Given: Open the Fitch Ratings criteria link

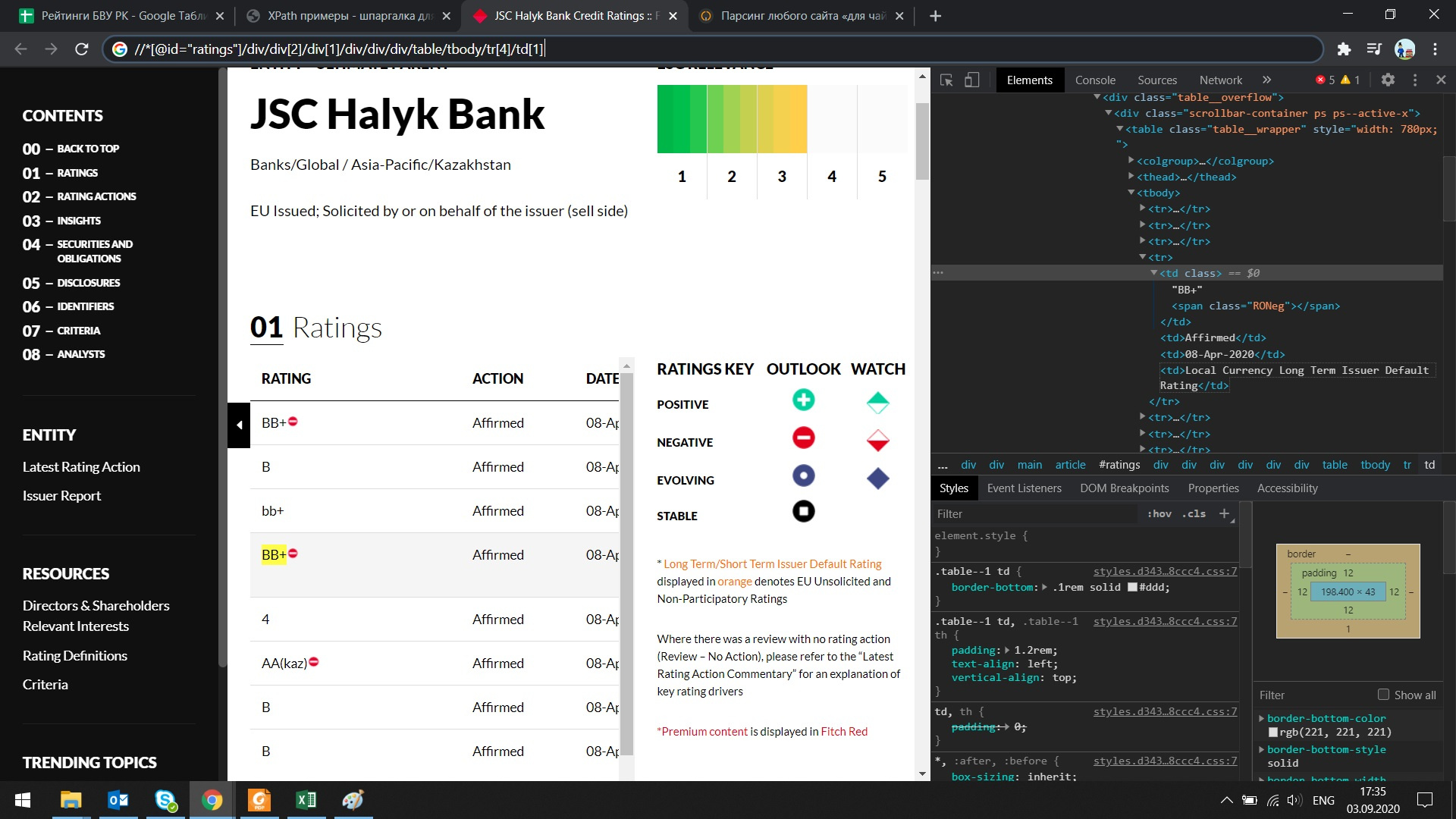Looking at the screenshot, I should point(45,684).
